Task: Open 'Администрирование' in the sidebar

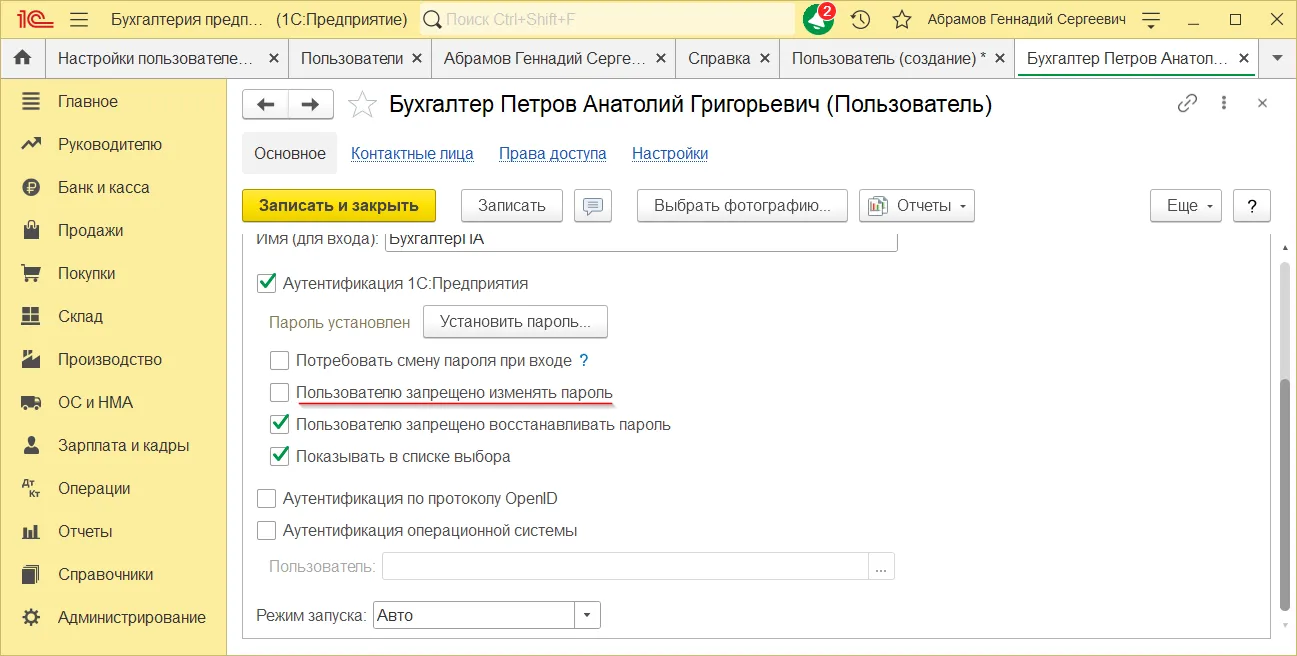Action: [131, 617]
